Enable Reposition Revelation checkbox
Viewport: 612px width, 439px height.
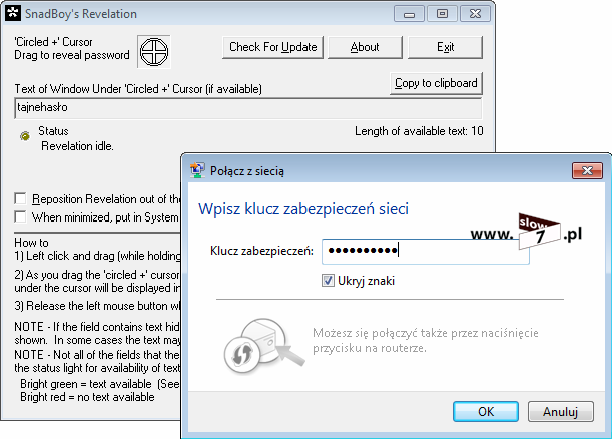pyautogui.click(x=20, y=198)
